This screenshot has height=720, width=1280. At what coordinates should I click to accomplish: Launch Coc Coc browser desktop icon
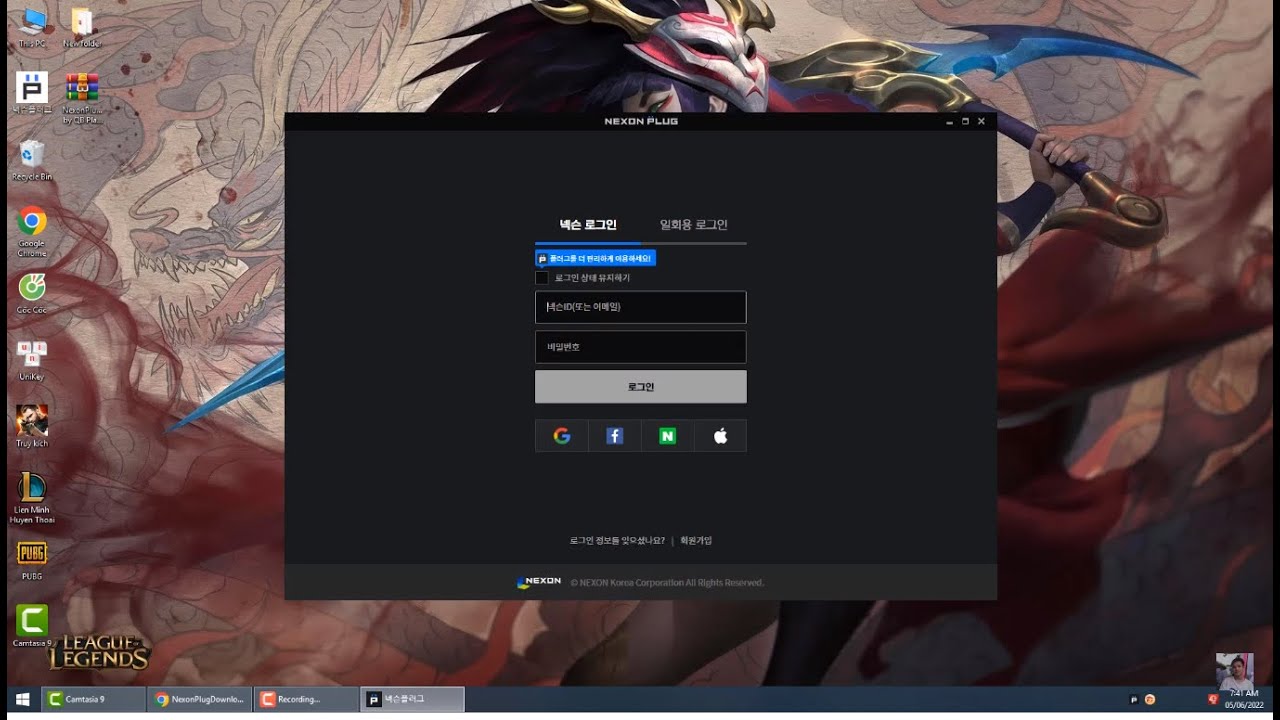[32, 293]
